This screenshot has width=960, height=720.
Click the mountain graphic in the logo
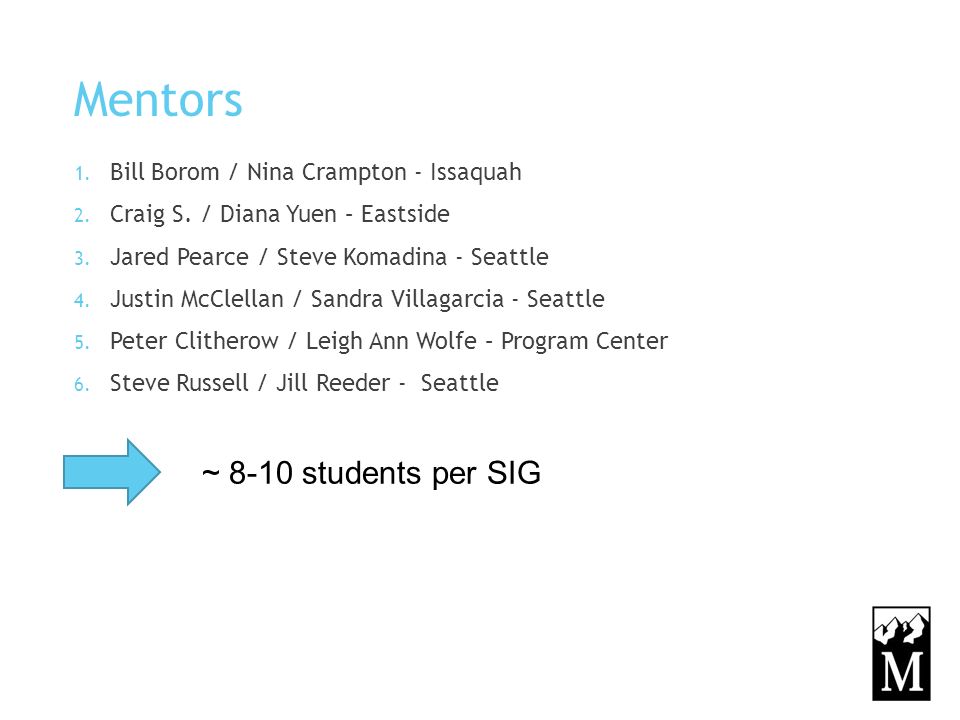point(901,629)
